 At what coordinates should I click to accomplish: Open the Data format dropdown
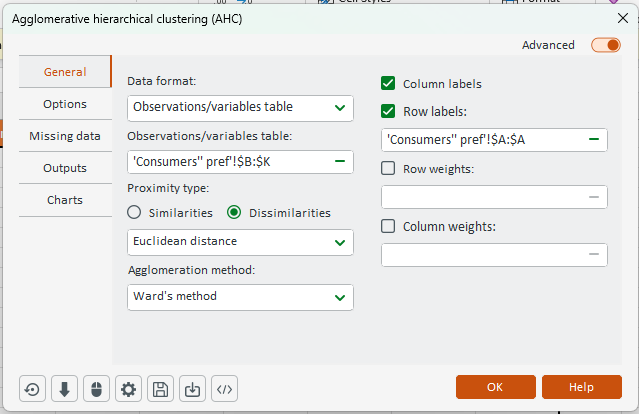click(240, 108)
